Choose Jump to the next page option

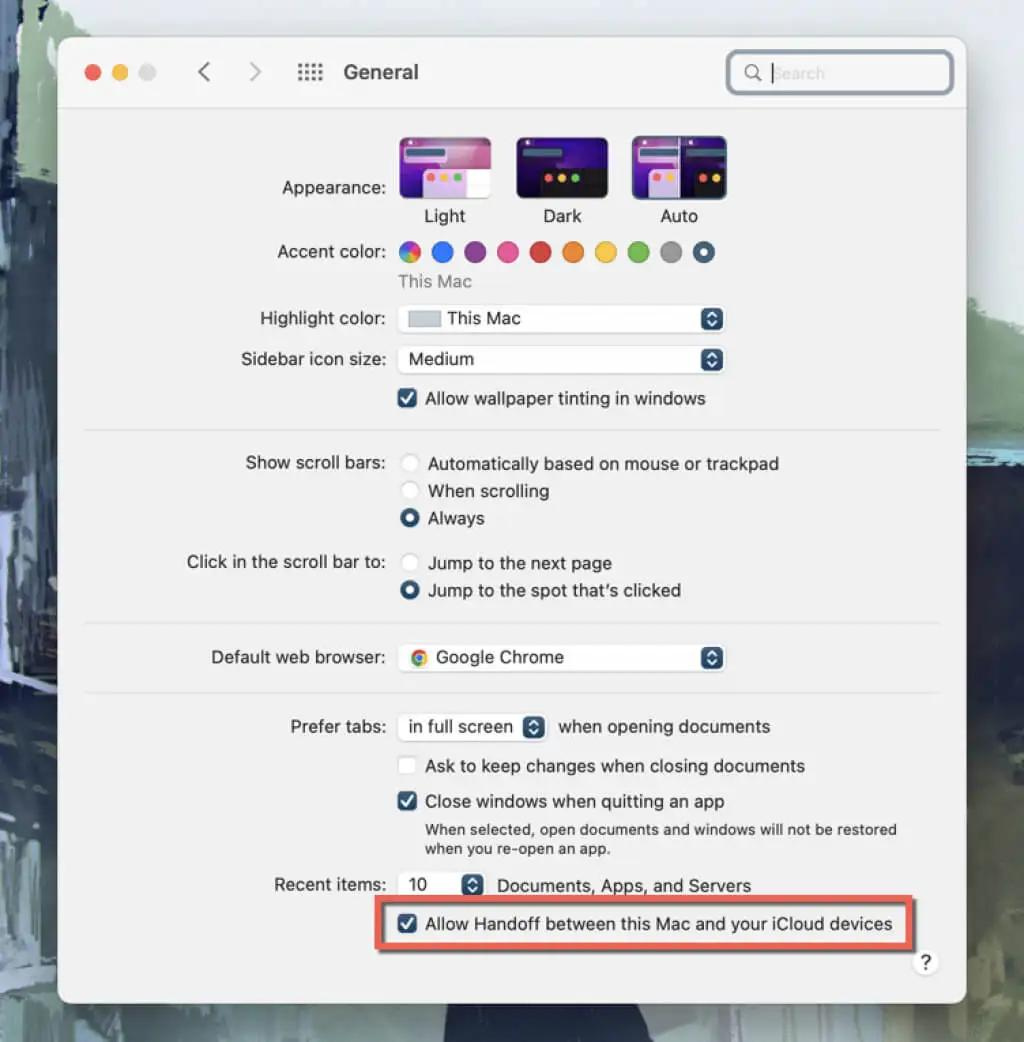(x=409, y=563)
